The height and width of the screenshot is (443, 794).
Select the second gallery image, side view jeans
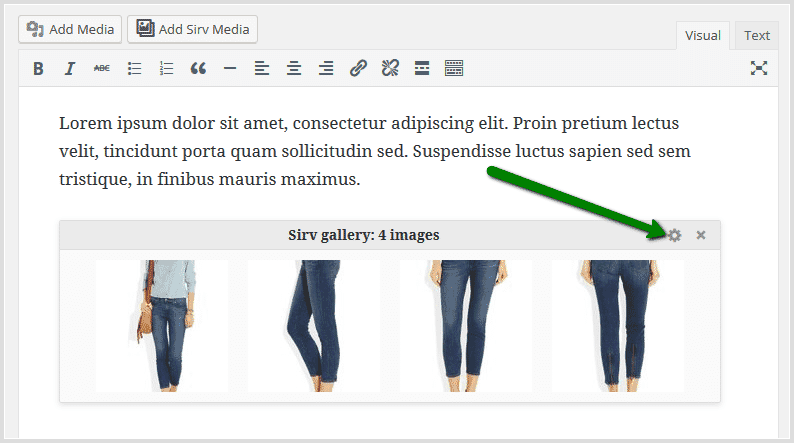click(x=314, y=326)
